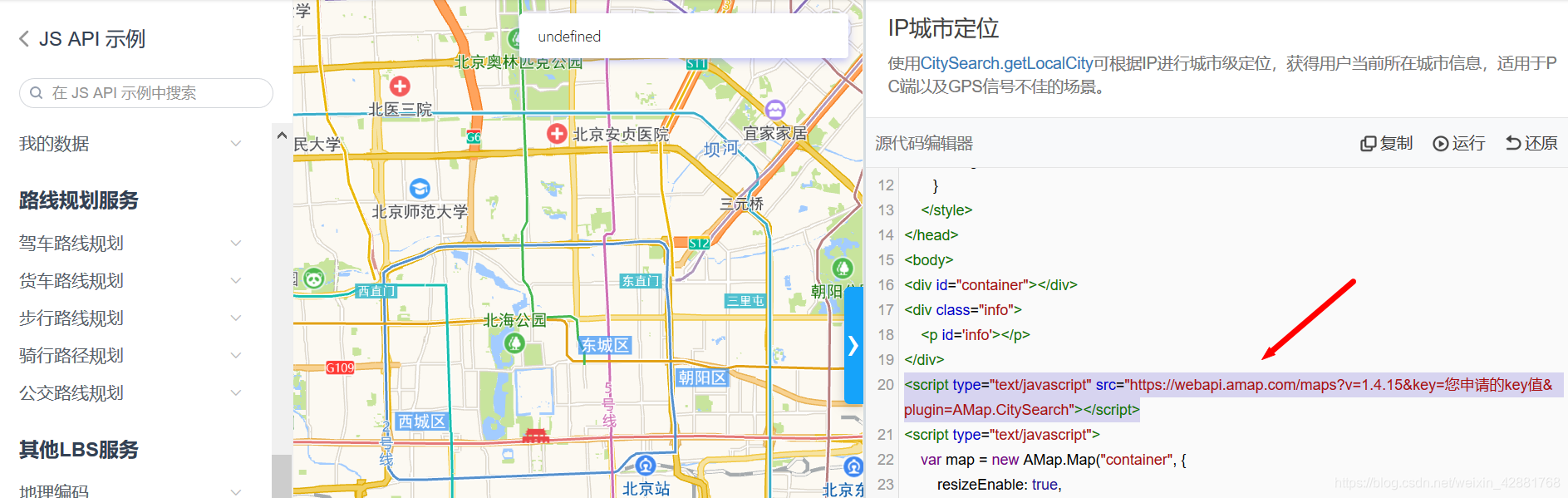
Task: Click the sidebar scrollbar up arrow
Action: (x=282, y=136)
